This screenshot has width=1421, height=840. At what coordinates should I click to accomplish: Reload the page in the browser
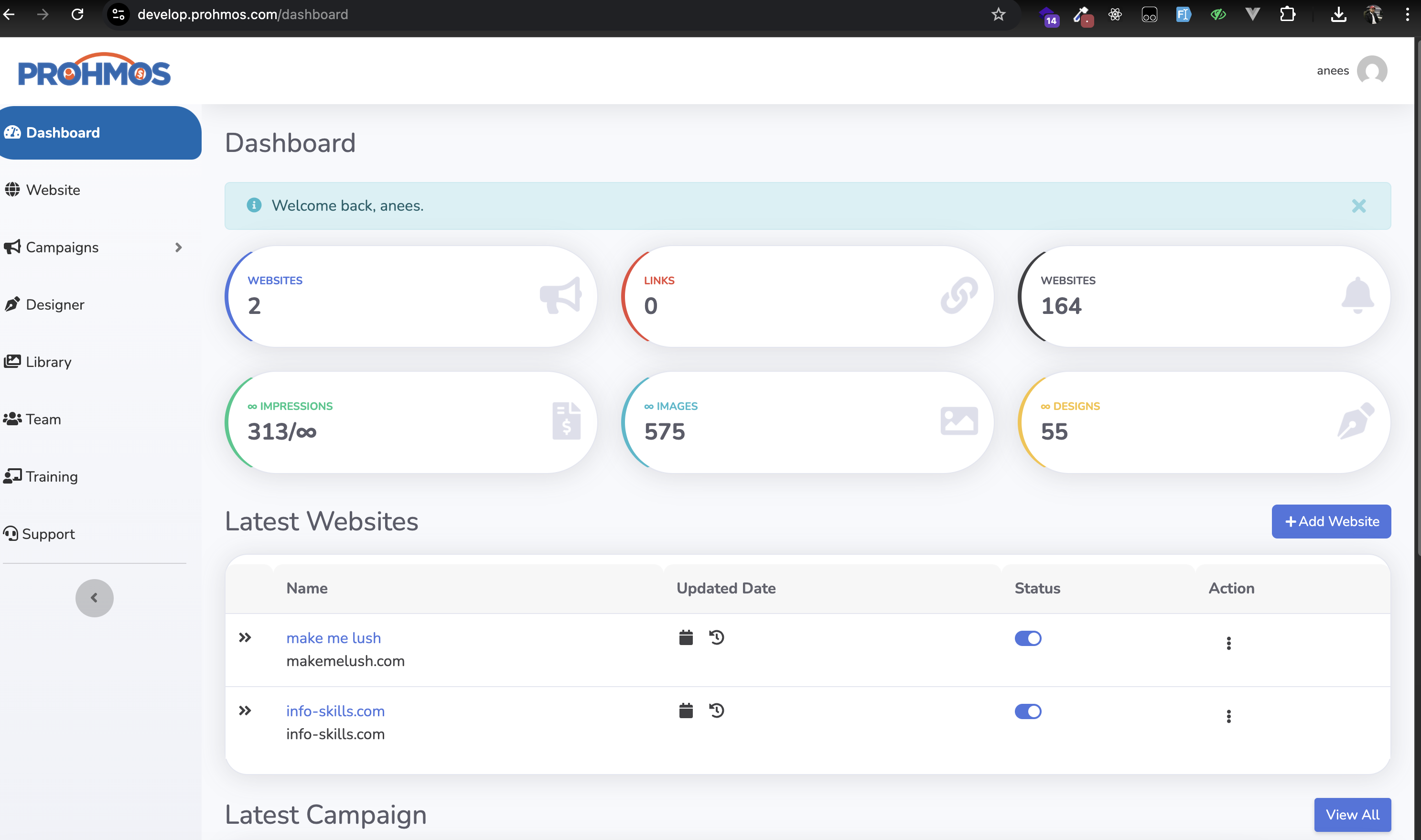pos(77,15)
